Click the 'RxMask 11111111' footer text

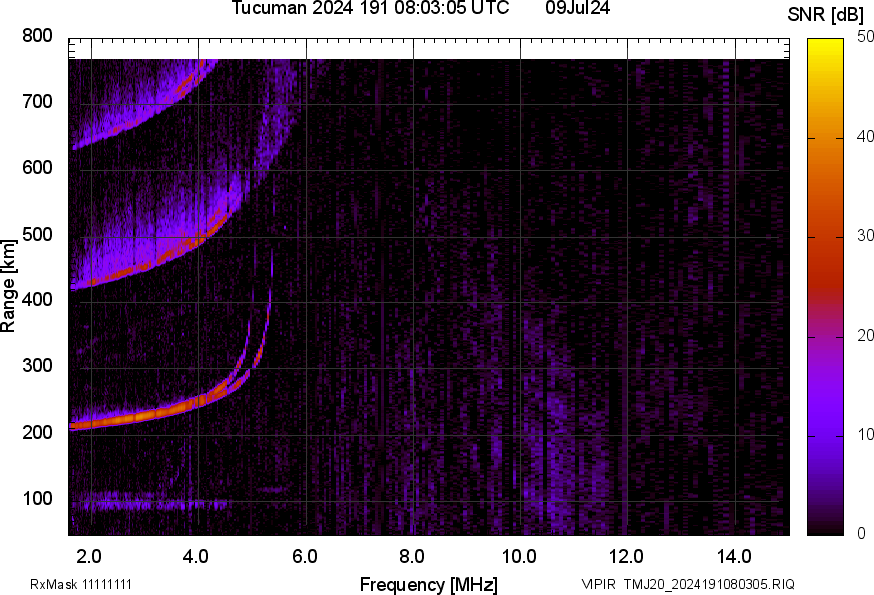point(81,584)
